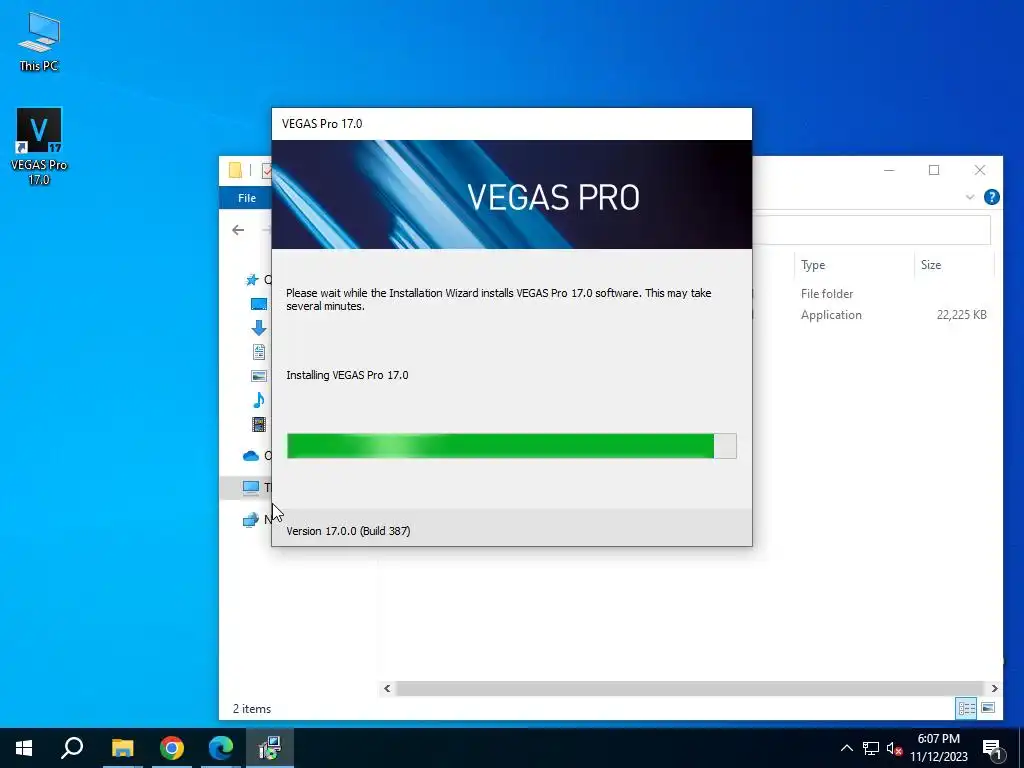
Task: Open the muted volume tray icon
Action: click(895, 748)
